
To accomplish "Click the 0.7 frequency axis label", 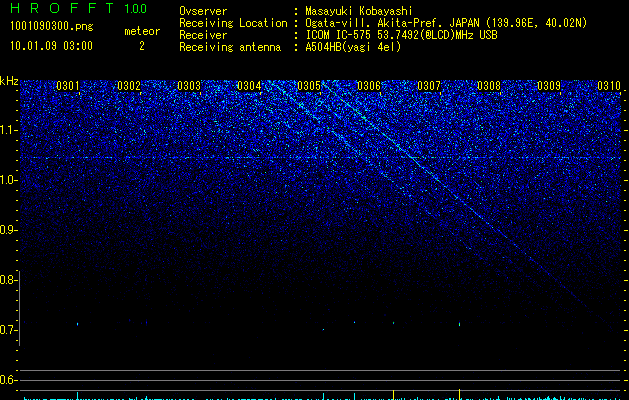I will pos(8,330).
